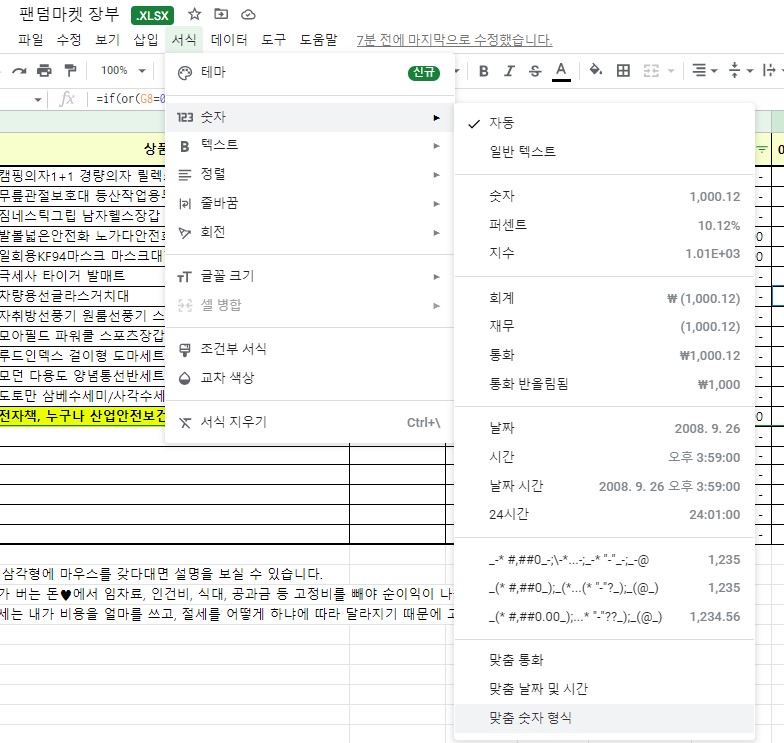Select cell 차량용선글라스거치대

[x=82, y=296]
